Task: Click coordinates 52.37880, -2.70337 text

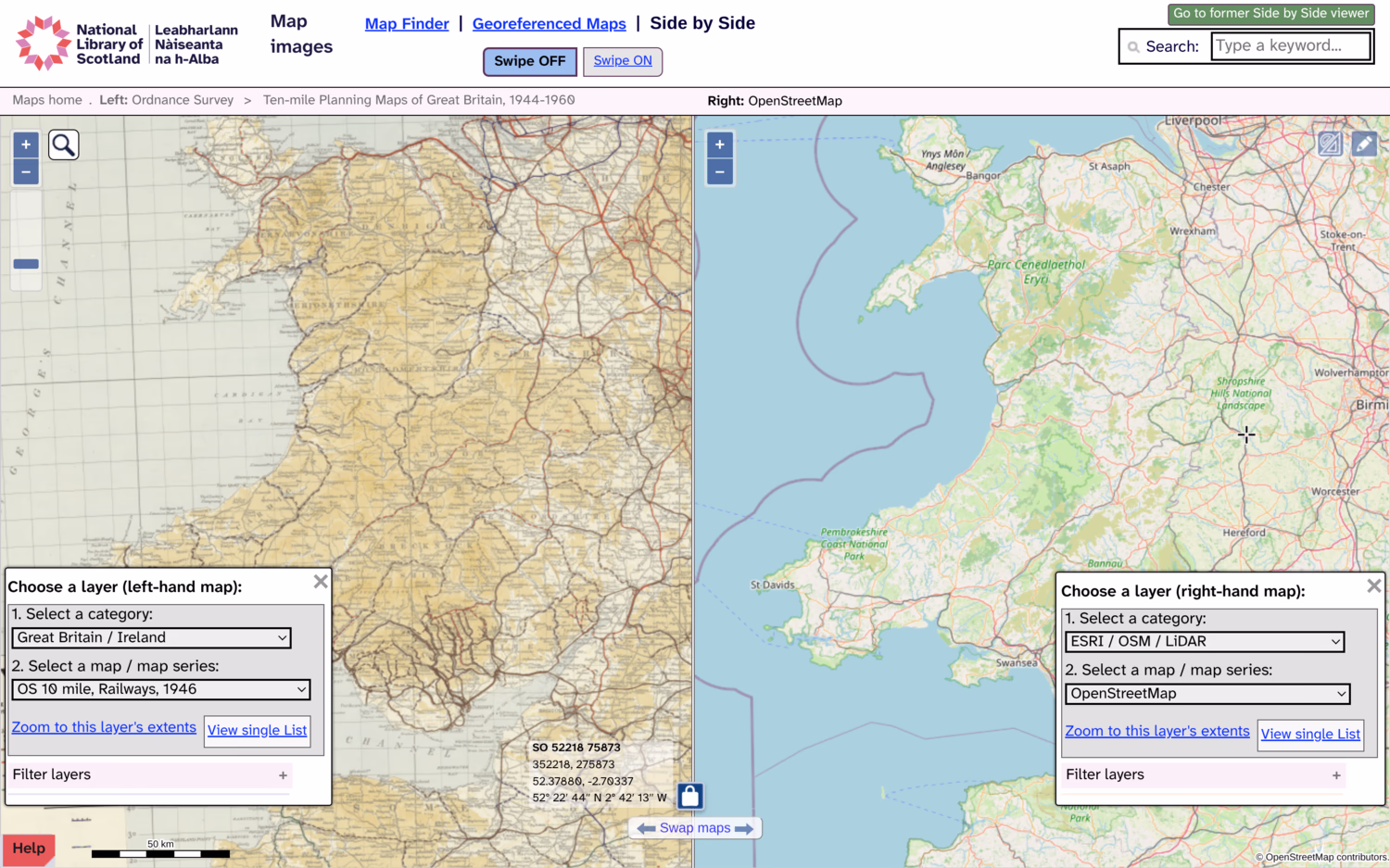Action: pyautogui.click(x=583, y=781)
